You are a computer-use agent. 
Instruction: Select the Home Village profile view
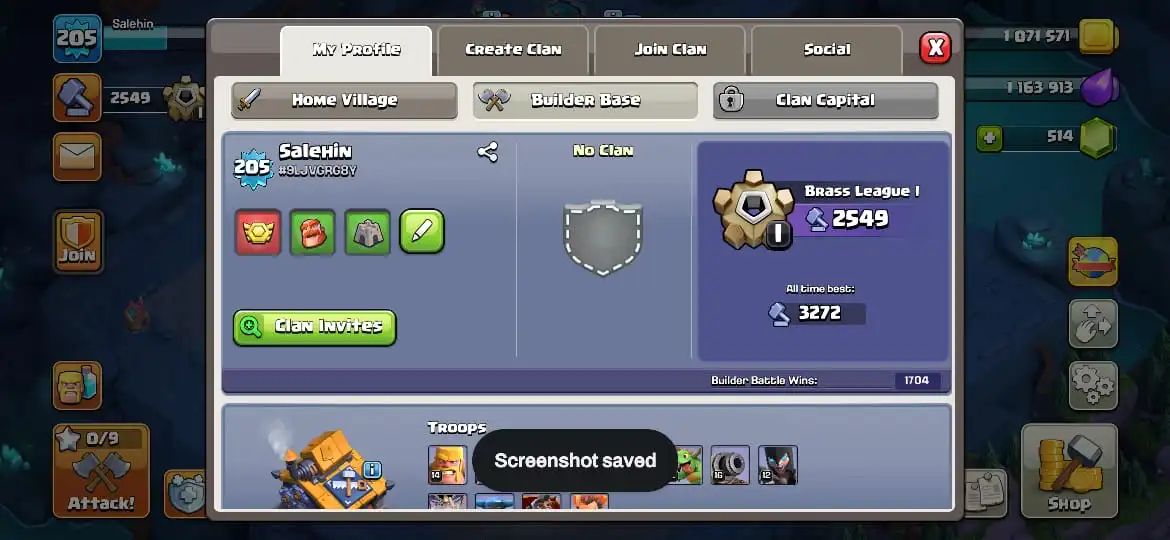(x=344, y=100)
